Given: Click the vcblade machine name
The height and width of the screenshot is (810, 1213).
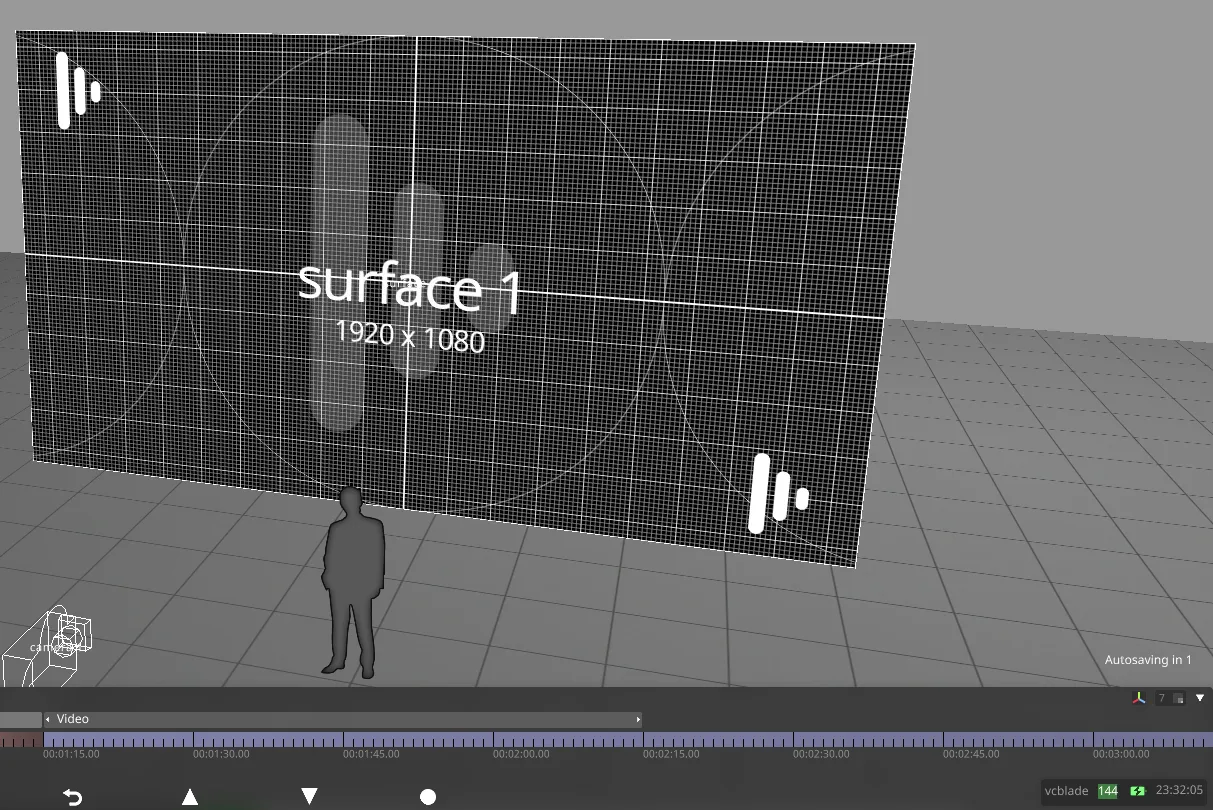Looking at the screenshot, I should pos(1067,791).
